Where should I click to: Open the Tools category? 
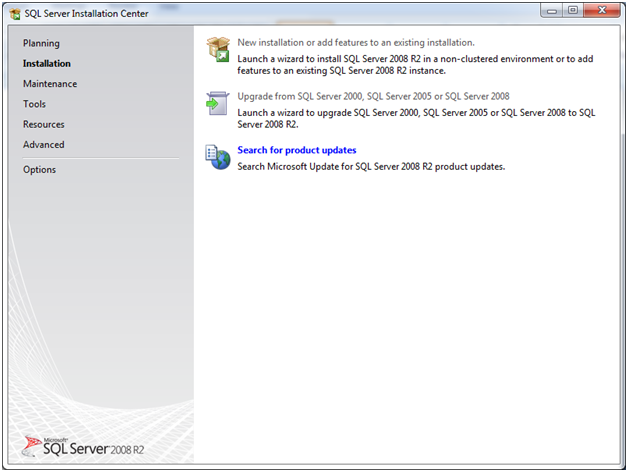[34, 104]
